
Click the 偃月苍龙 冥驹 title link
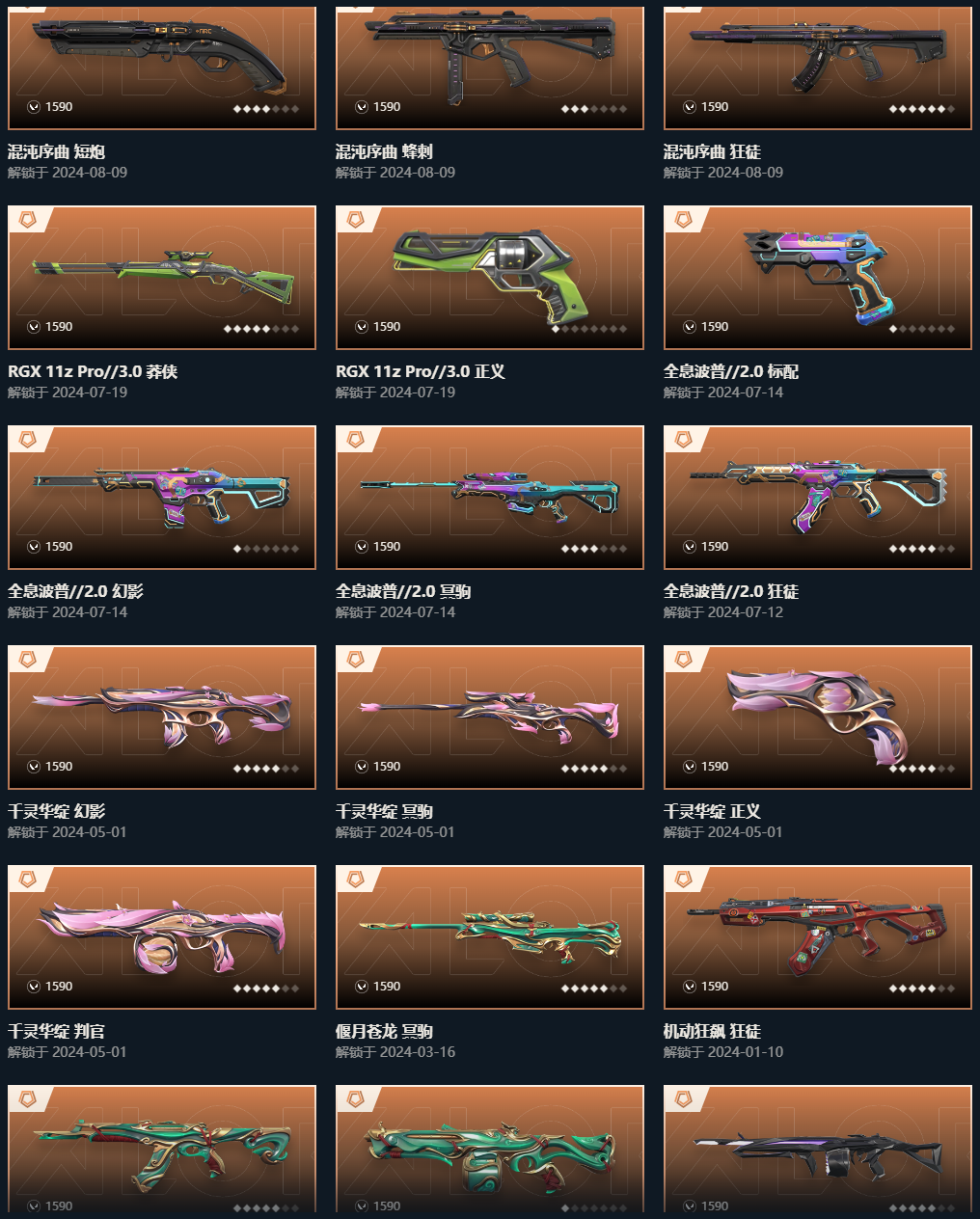(384, 1031)
